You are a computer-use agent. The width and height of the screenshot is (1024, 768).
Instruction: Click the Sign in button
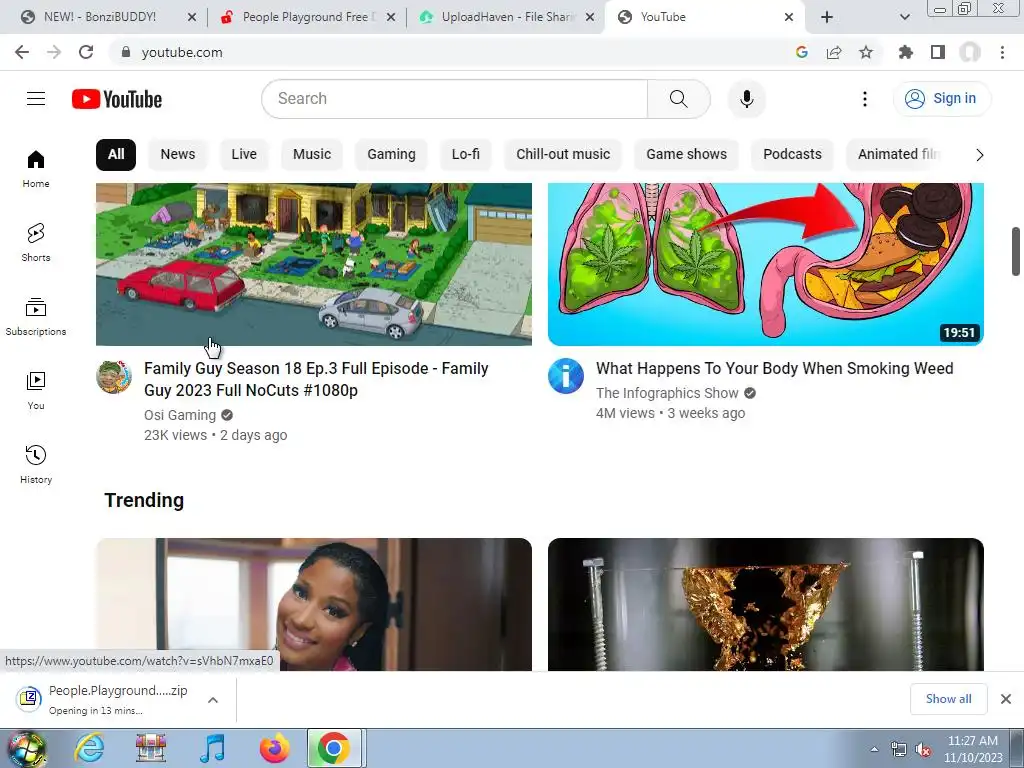pos(942,99)
